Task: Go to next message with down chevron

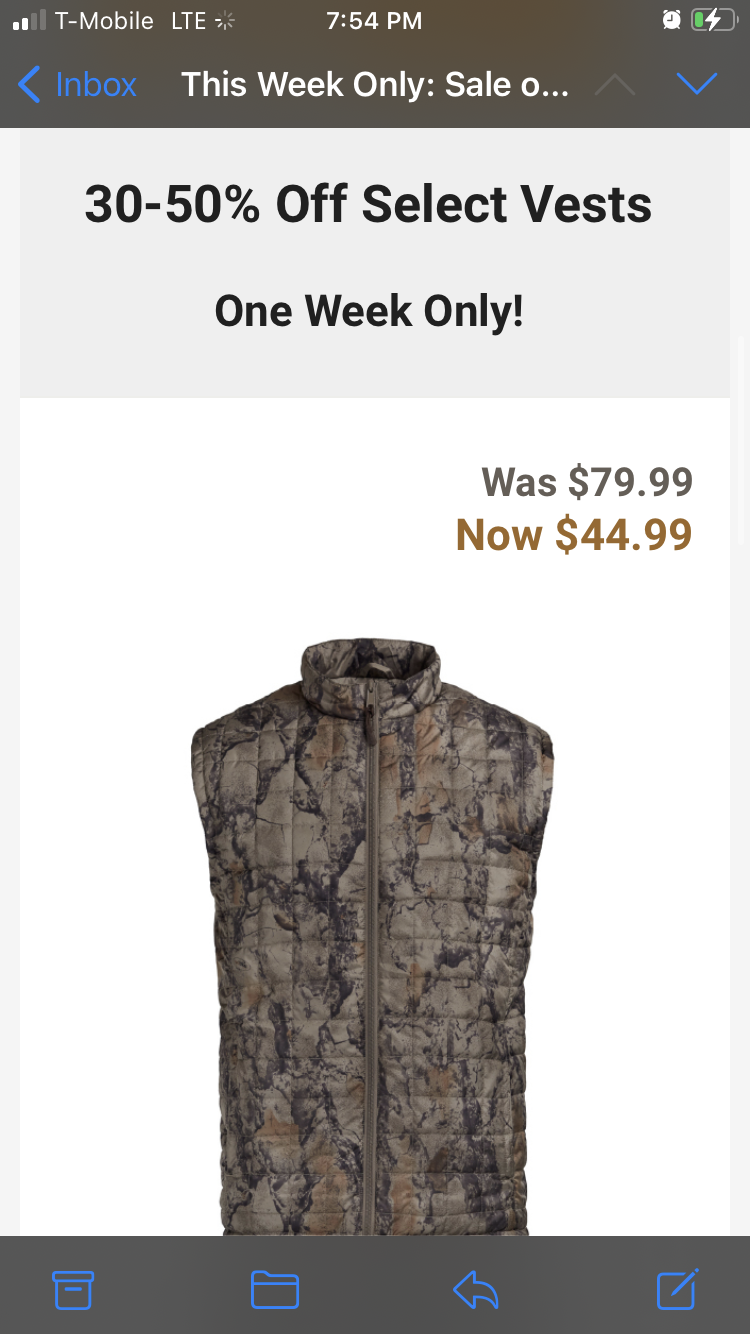Action: (x=696, y=84)
